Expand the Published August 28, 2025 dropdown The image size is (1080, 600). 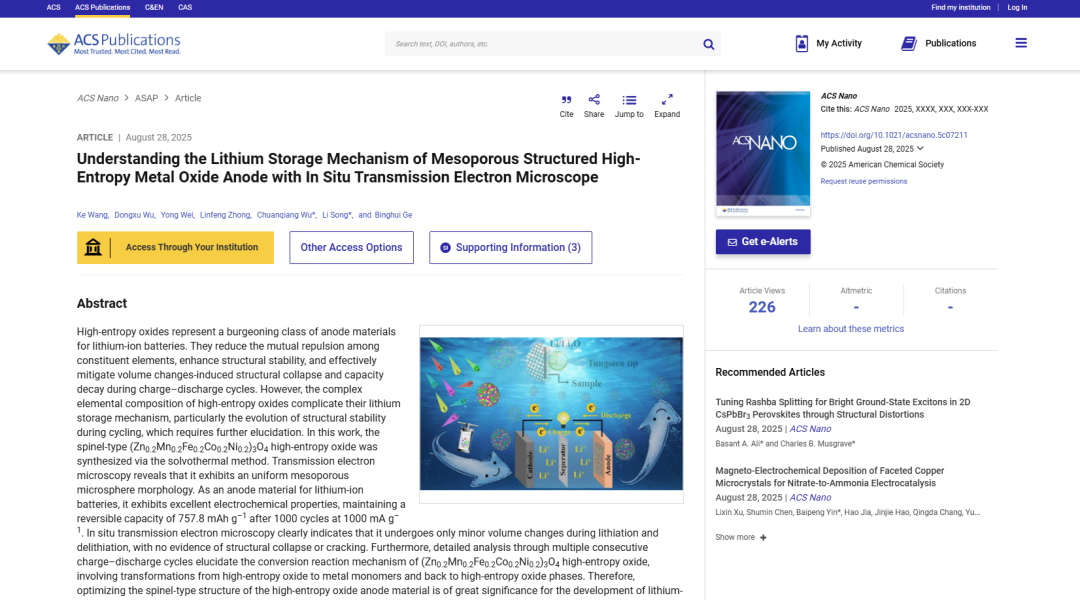tap(920, 149)
